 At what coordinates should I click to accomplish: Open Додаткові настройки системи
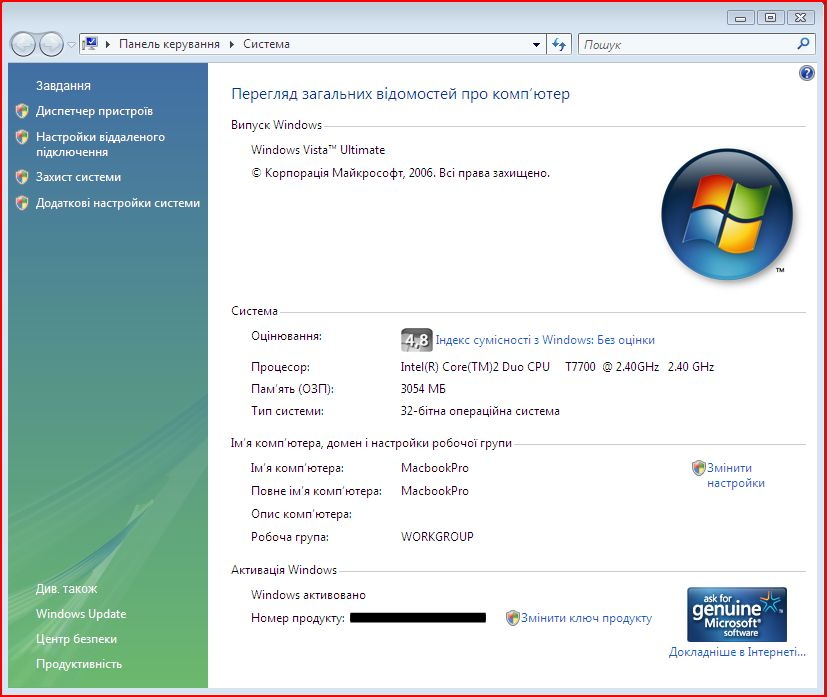click(x=118, y=203)
